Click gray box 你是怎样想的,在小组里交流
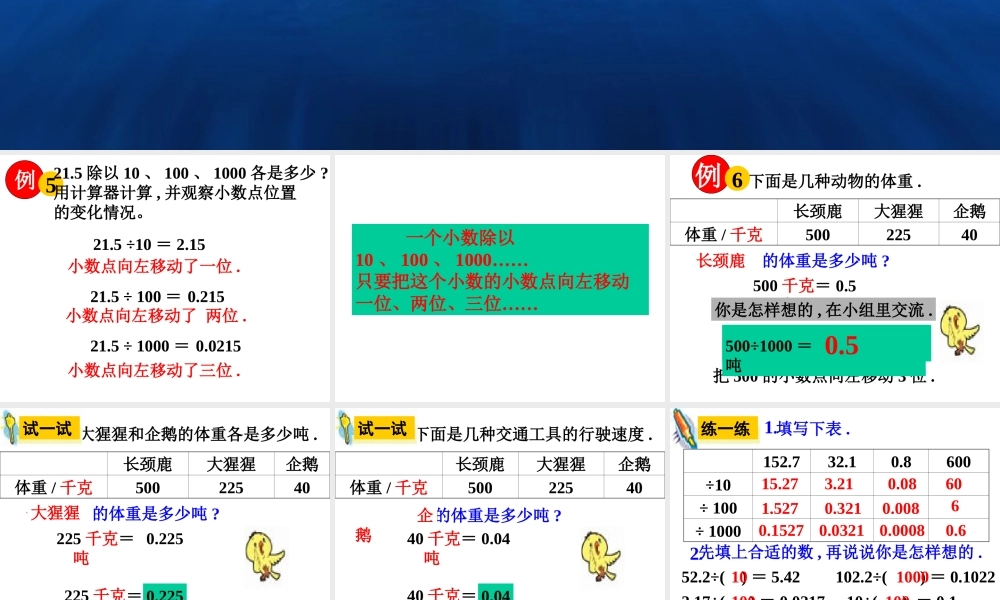Image resolution: width=1000 pixels, height=600 pixels. pyautogui.click(x=823, y=310)
